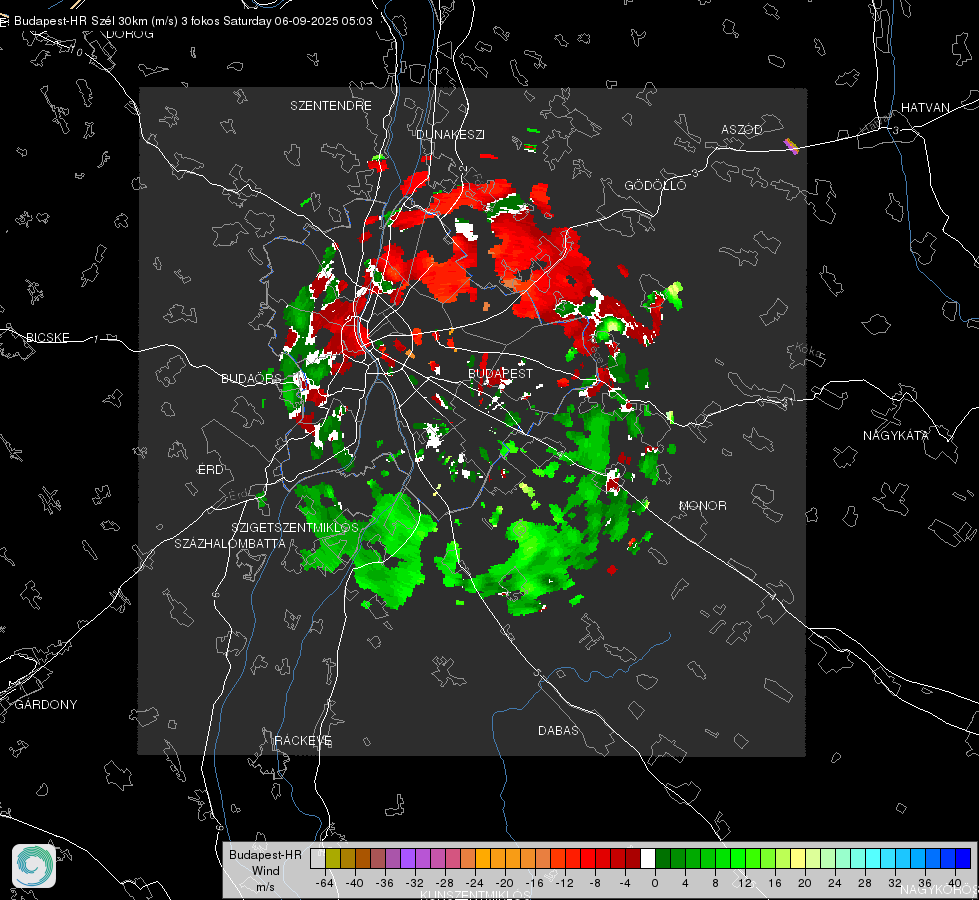Click the BICSKE map label
The height and width of the screenshot is (900, 979).
click(47, 337)
